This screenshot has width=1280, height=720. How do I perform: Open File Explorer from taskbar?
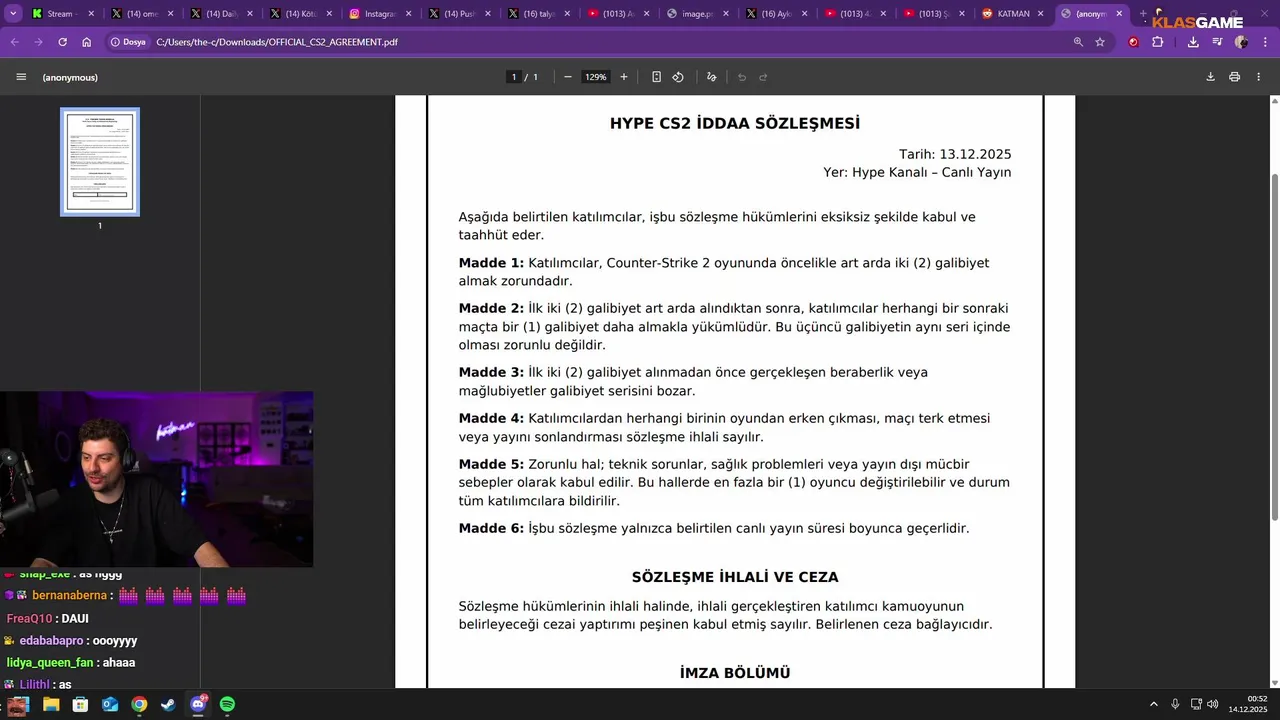[x=51, y=704]
